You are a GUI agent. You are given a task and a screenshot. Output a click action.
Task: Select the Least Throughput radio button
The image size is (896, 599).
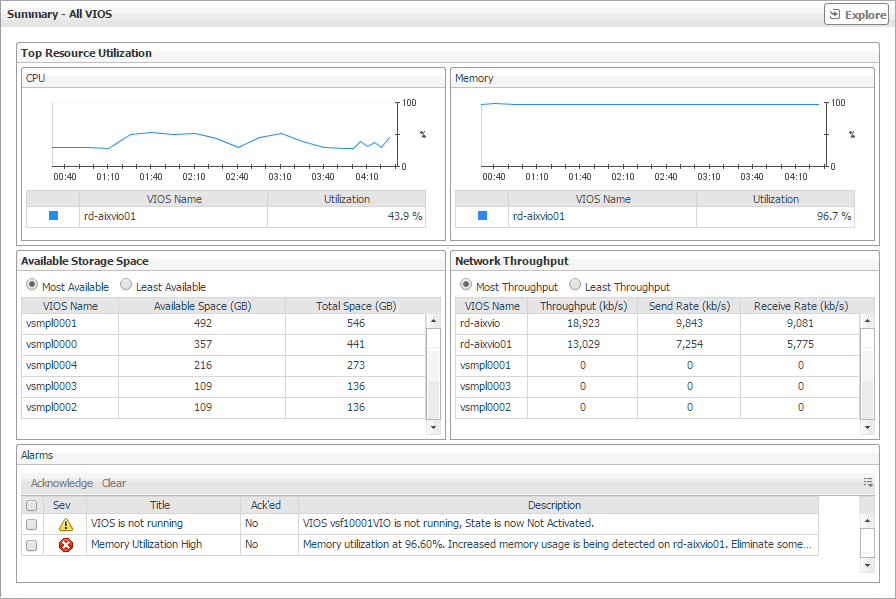[575, 286]
